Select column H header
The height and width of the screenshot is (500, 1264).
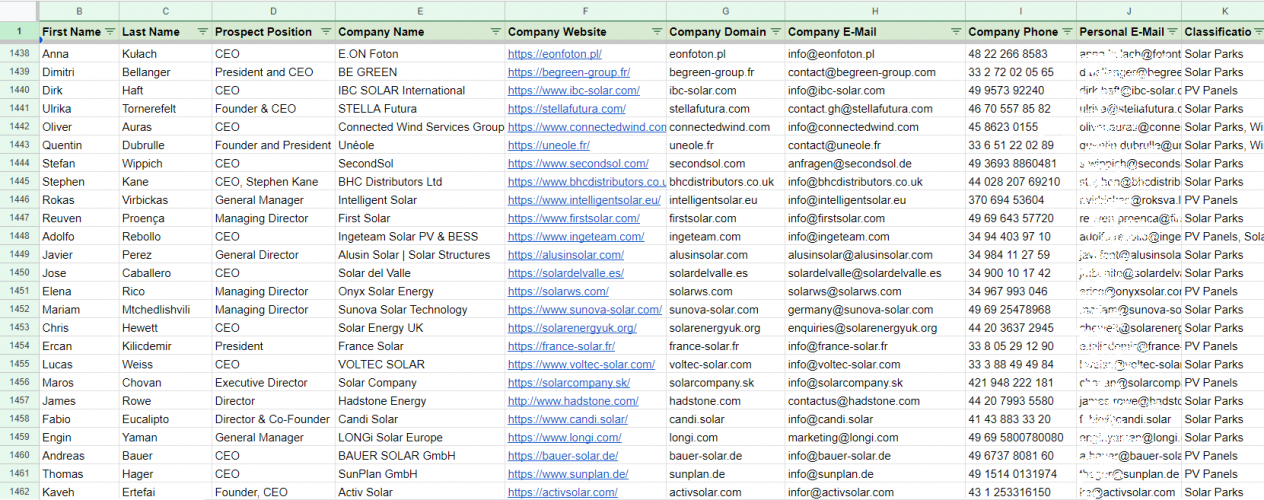coord(875,11)
